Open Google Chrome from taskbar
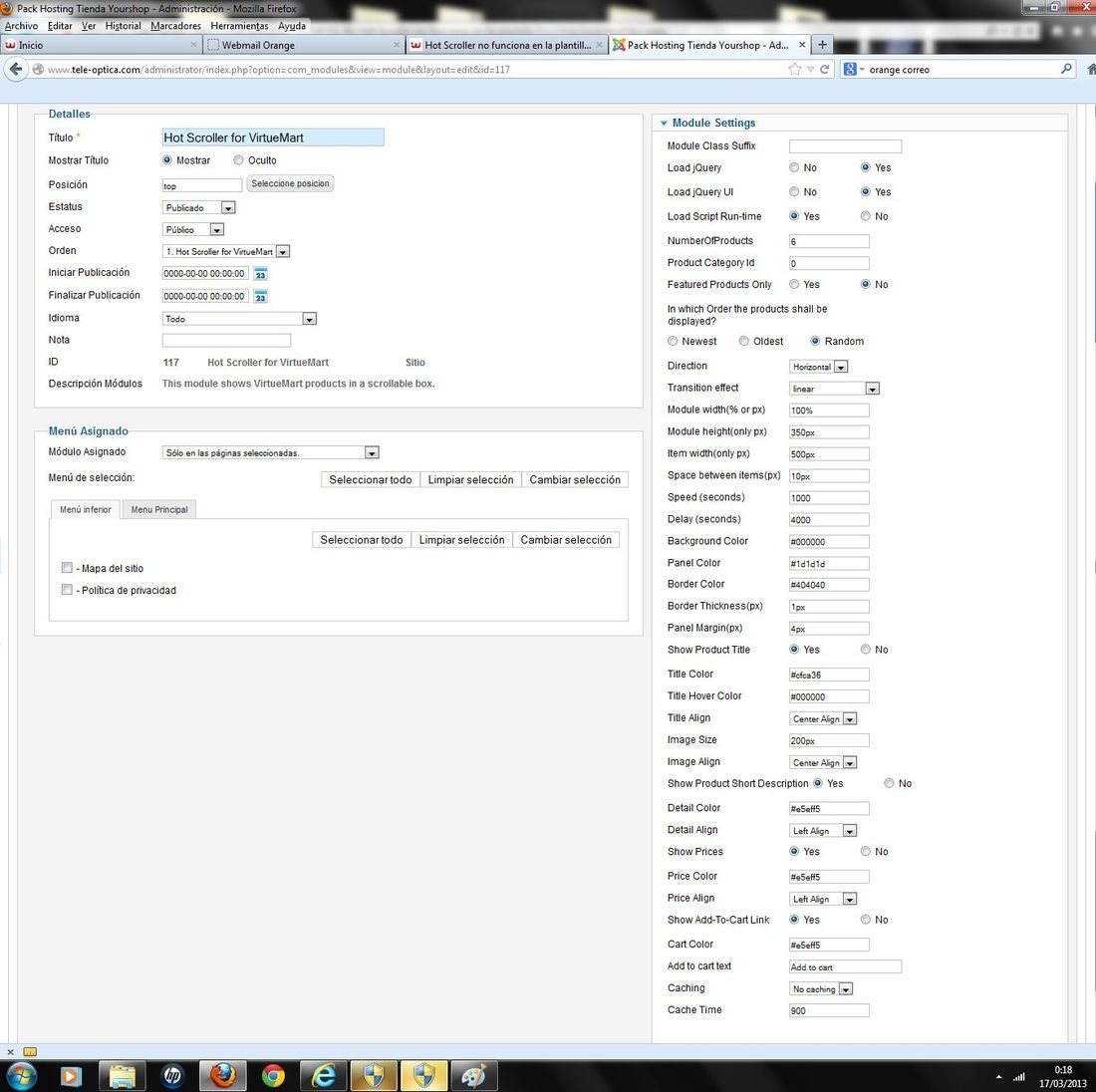1096x1092 pixels. (x=273, y=1076)
